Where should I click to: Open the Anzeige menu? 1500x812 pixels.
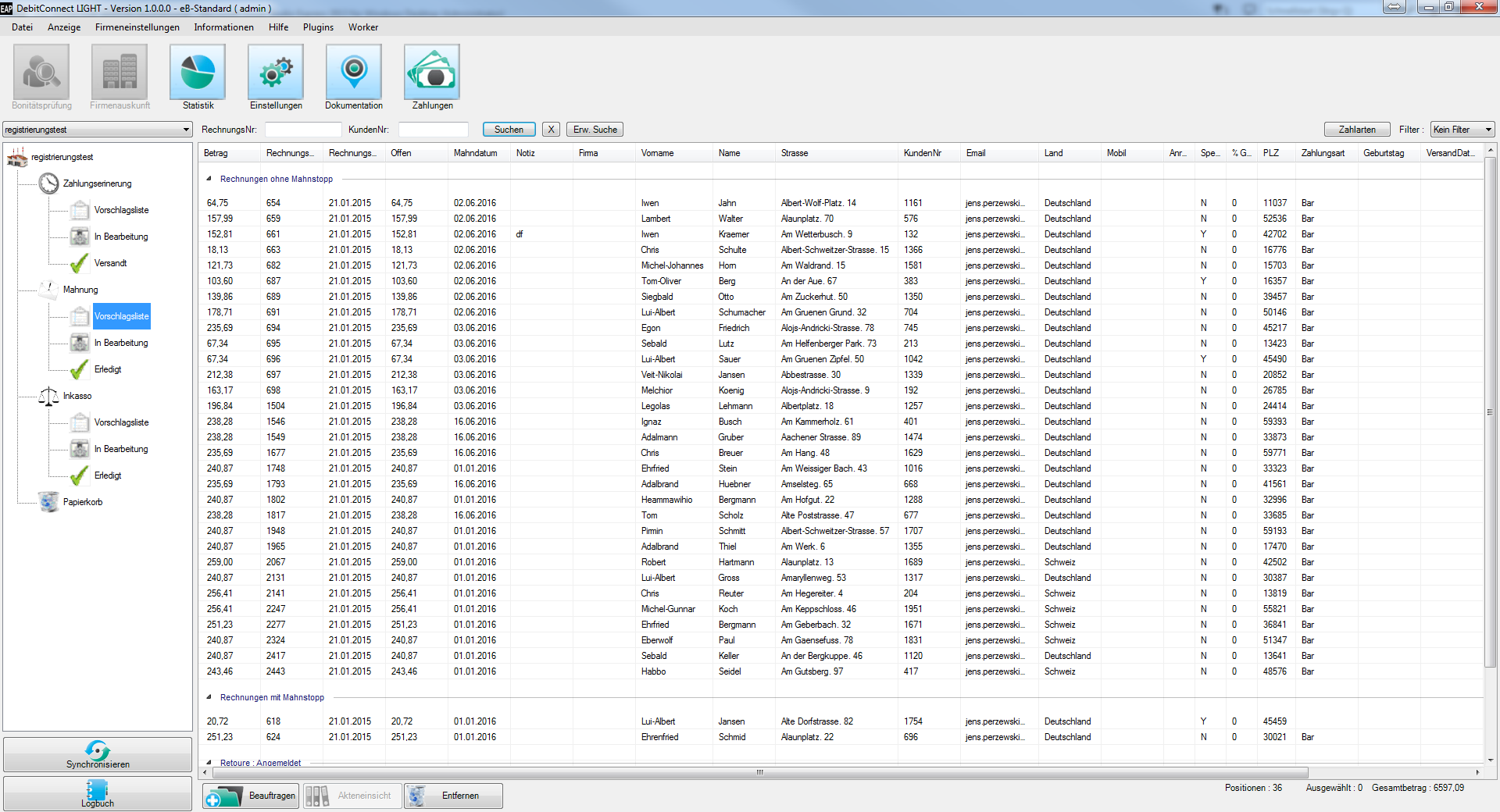pos(64,27)
